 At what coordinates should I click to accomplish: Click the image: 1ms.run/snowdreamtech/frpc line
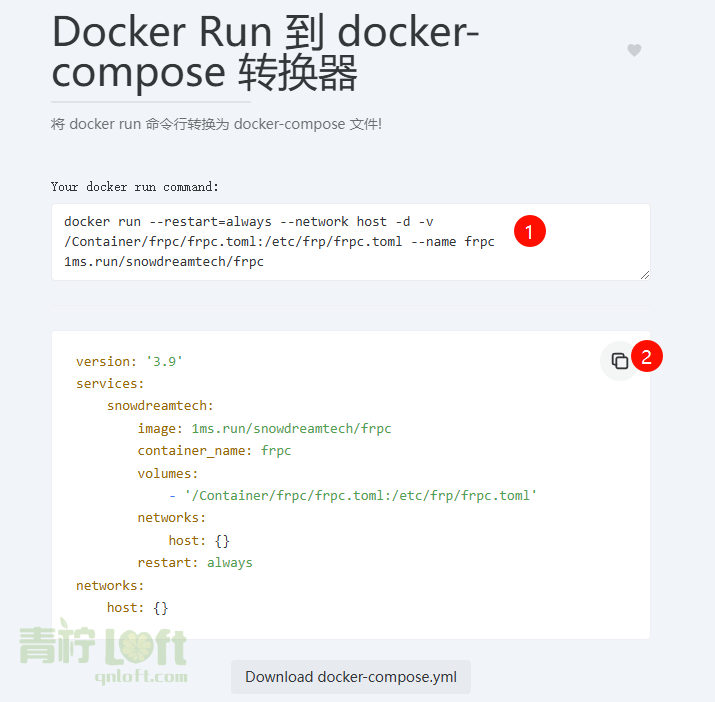264,429
